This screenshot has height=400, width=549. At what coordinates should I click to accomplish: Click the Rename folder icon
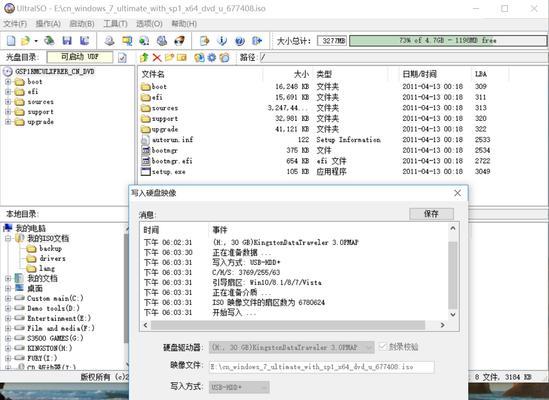point(182,57)
